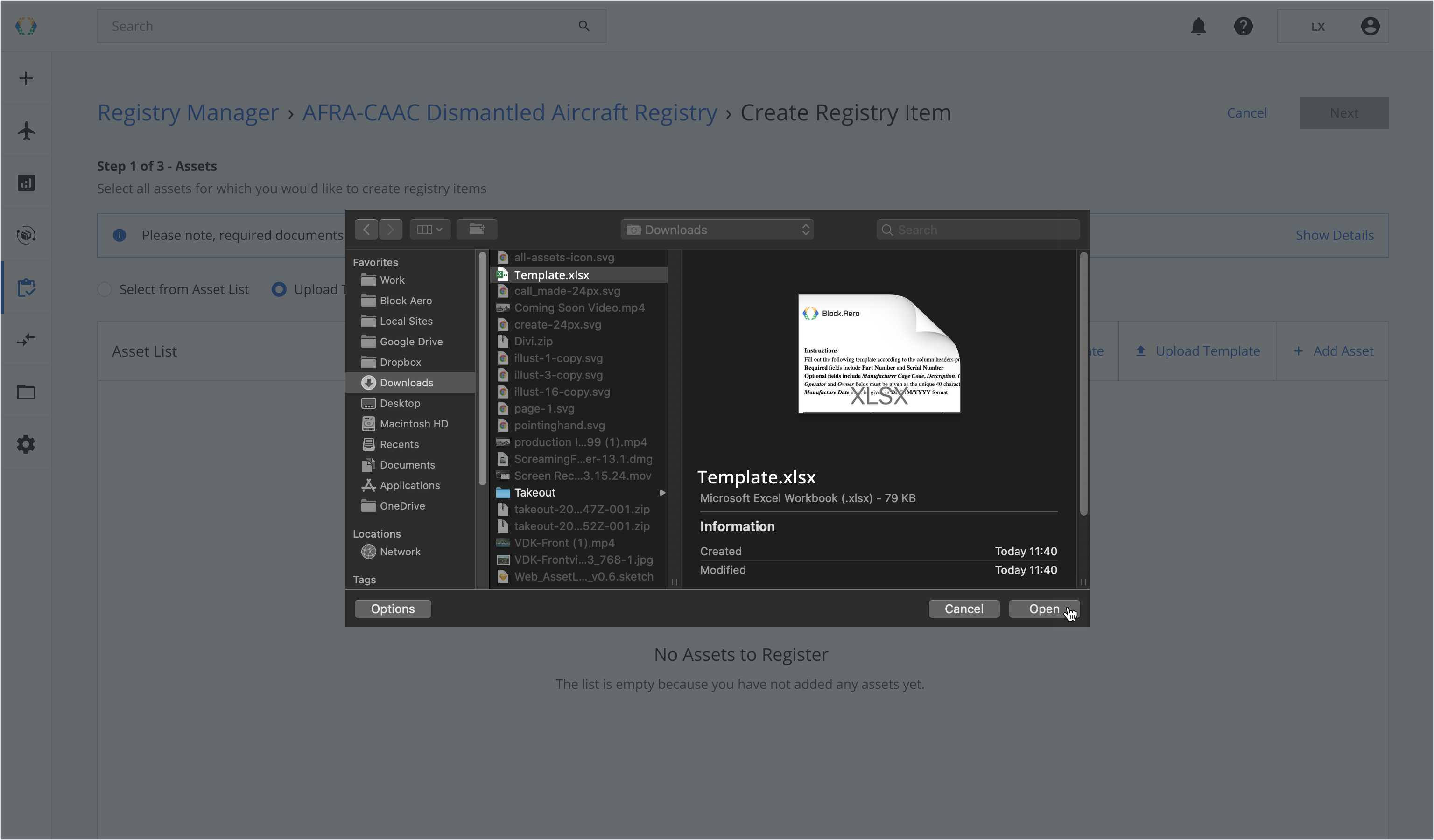Open the help question mark icon
Screen dimensions: 1434x840
1244,26
